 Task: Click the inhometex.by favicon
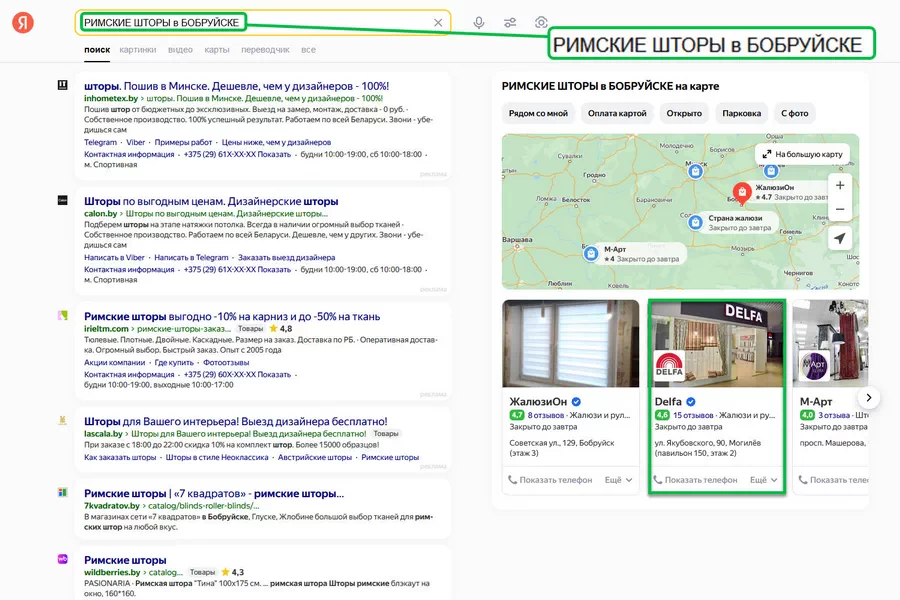[63, 85]
